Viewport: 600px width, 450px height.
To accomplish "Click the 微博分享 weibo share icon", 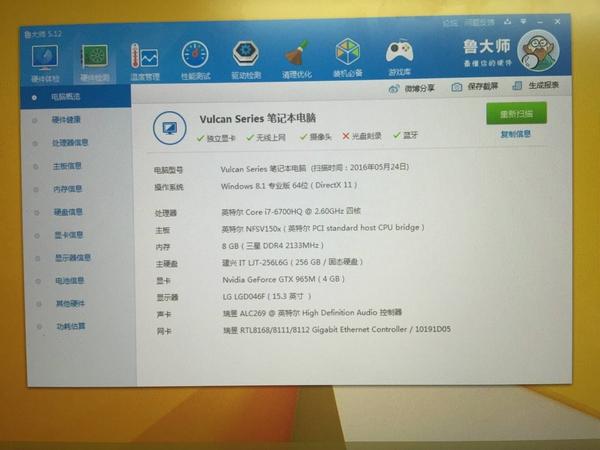I will click(x=394, y=89).
